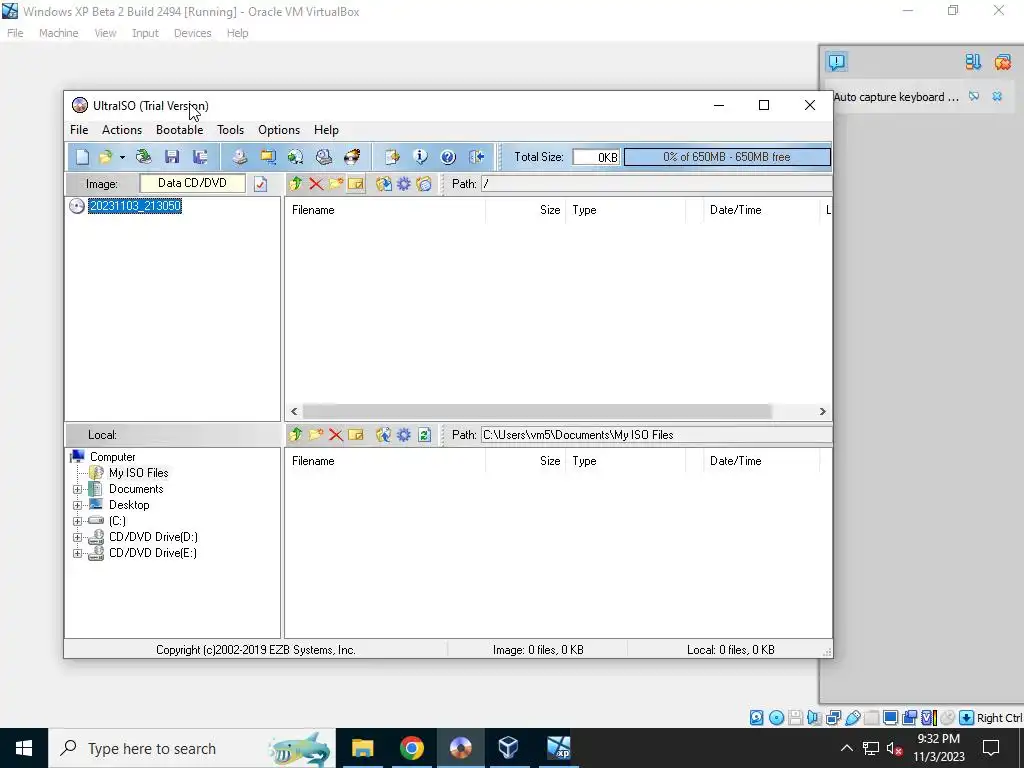
Task: Sort the image file list by Size column
Action: (x=525, y=210)
